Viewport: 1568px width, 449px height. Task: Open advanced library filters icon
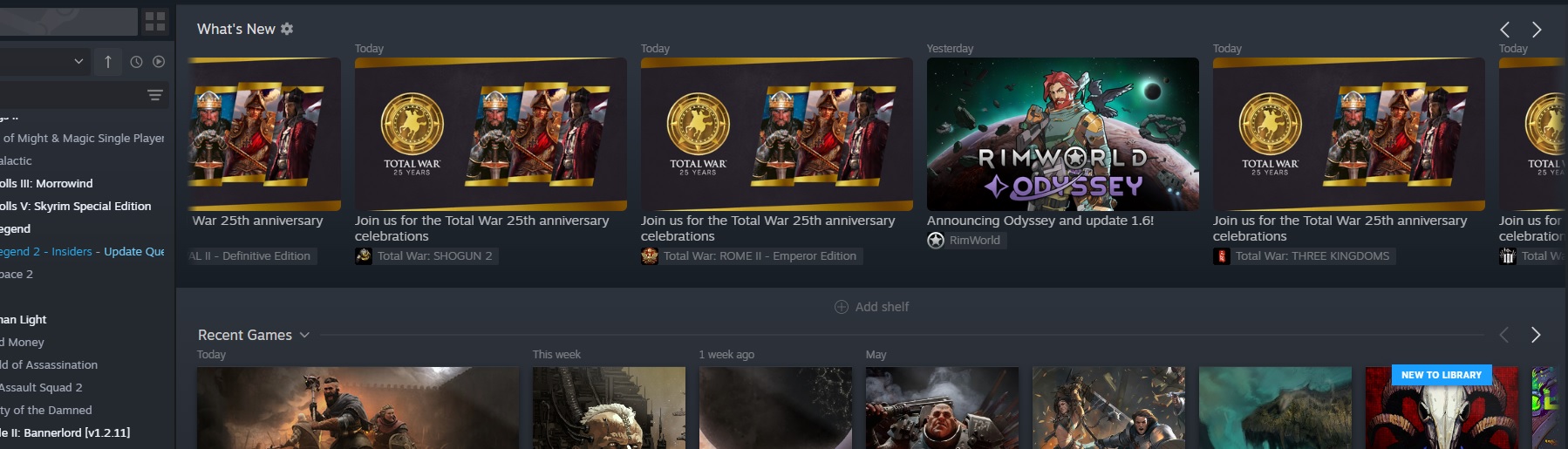coord(155,95)
